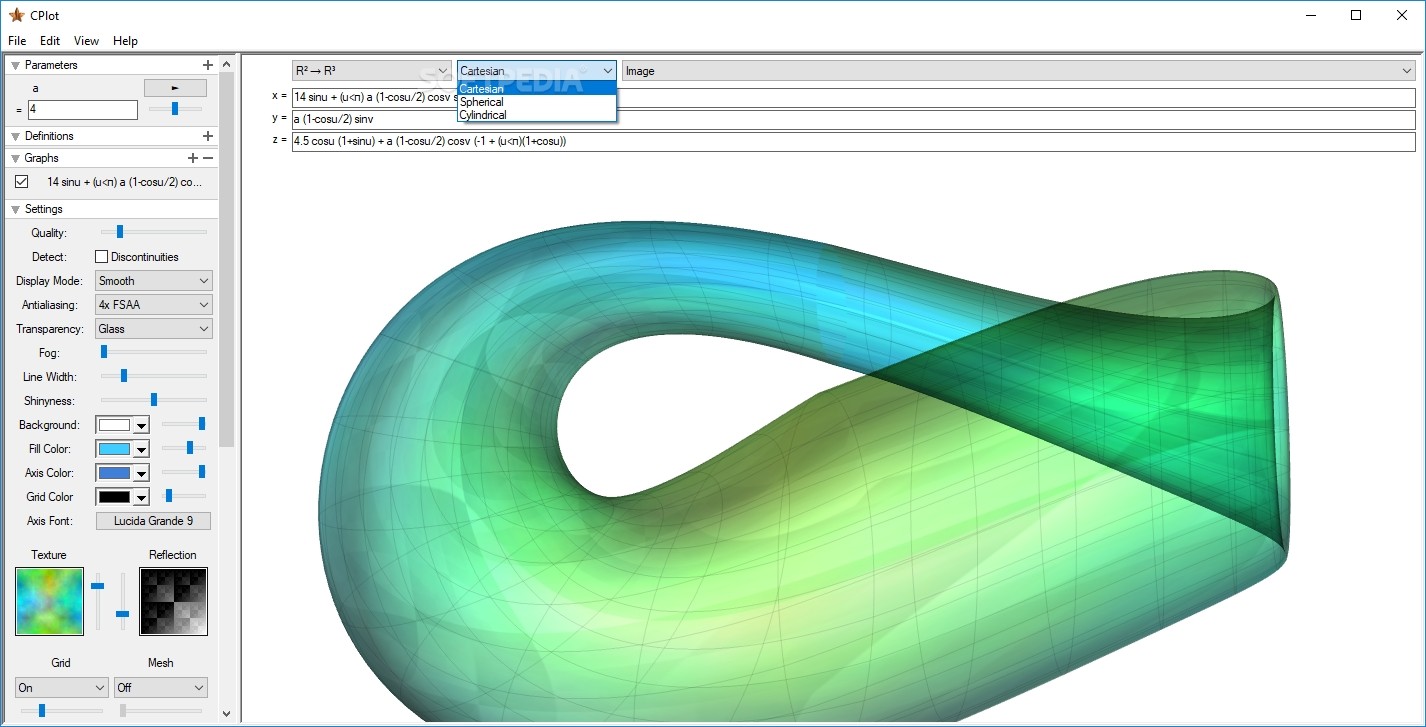Image resolution: width=1426 pixels, height=727 pixels.
Task: Click the parameter a value field
Action: (x=82, y=109)
